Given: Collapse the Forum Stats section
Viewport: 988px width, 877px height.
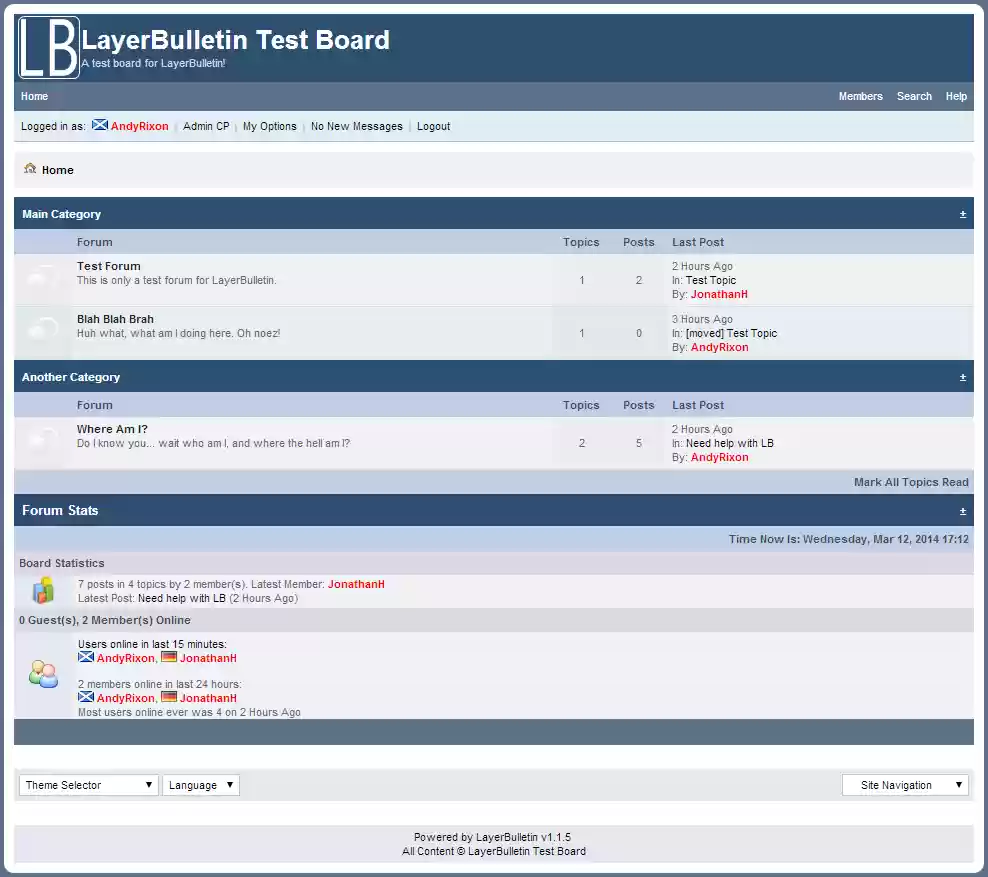Looking at the screenshot, I should (963, 510).
